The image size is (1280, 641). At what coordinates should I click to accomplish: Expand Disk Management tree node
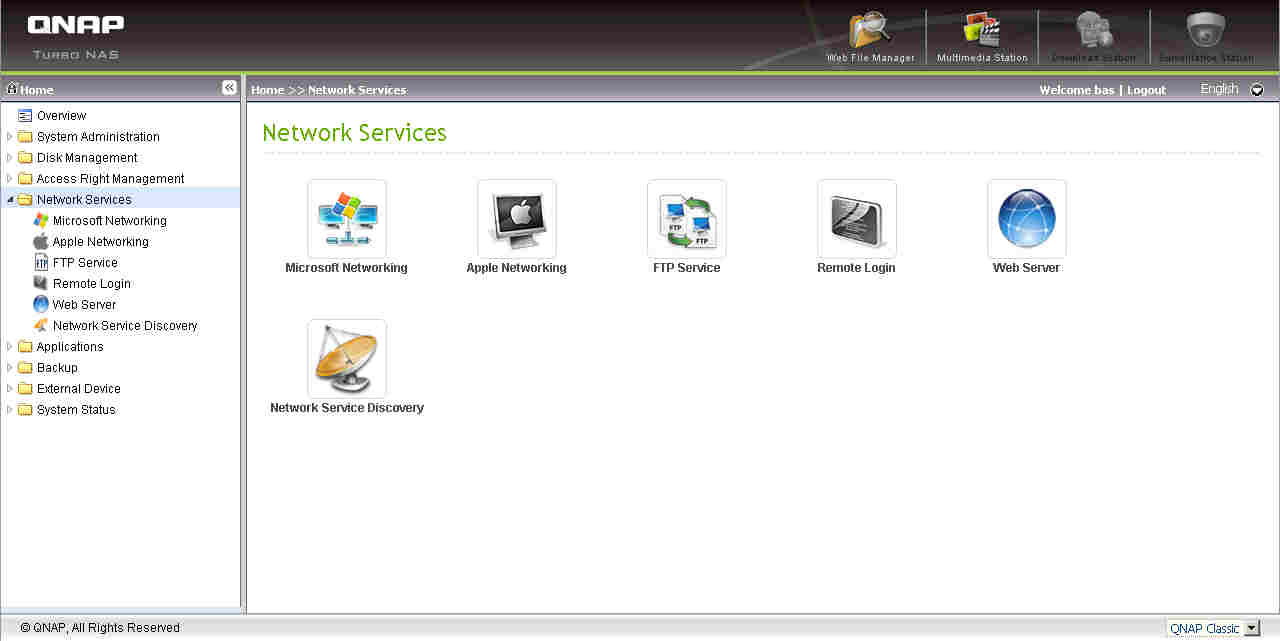pyautogui.click(x=10, y=157)
